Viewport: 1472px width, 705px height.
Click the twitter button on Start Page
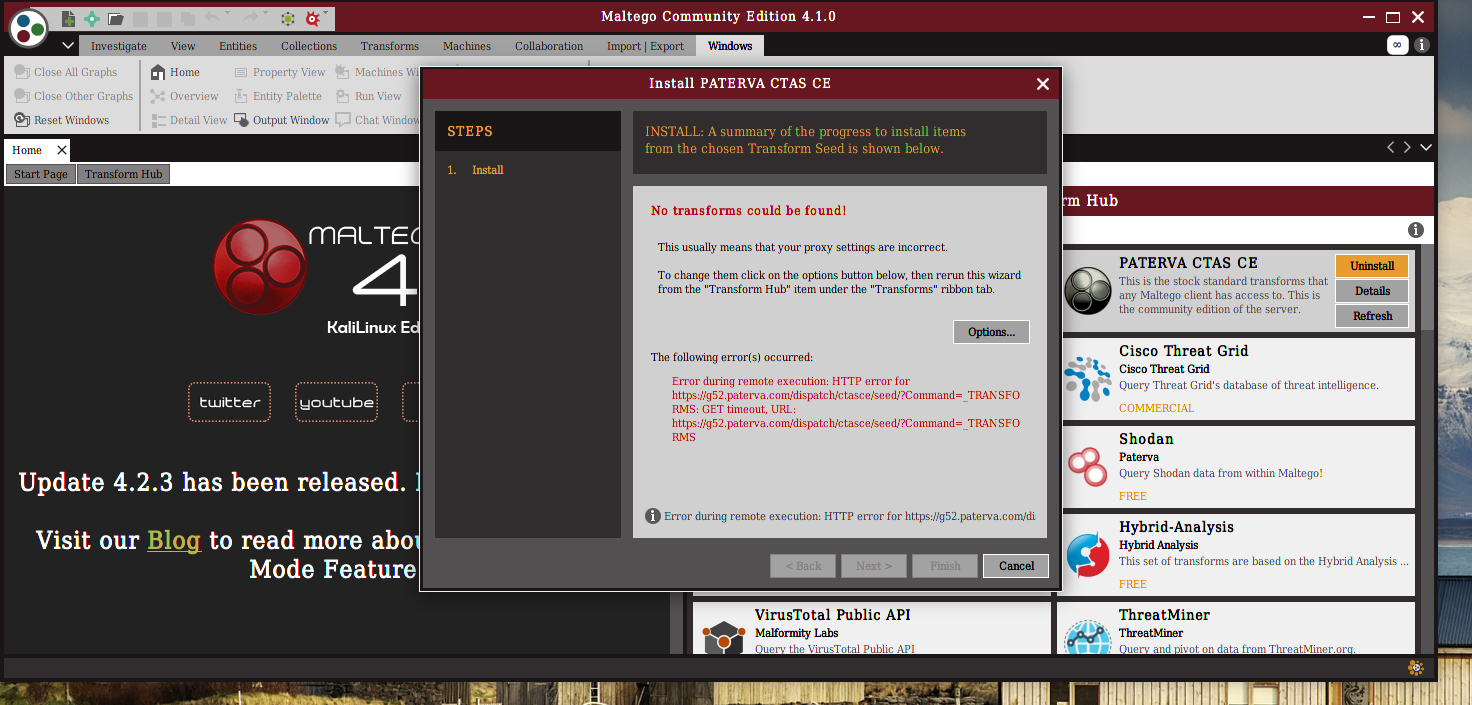[x=229, y=402]
